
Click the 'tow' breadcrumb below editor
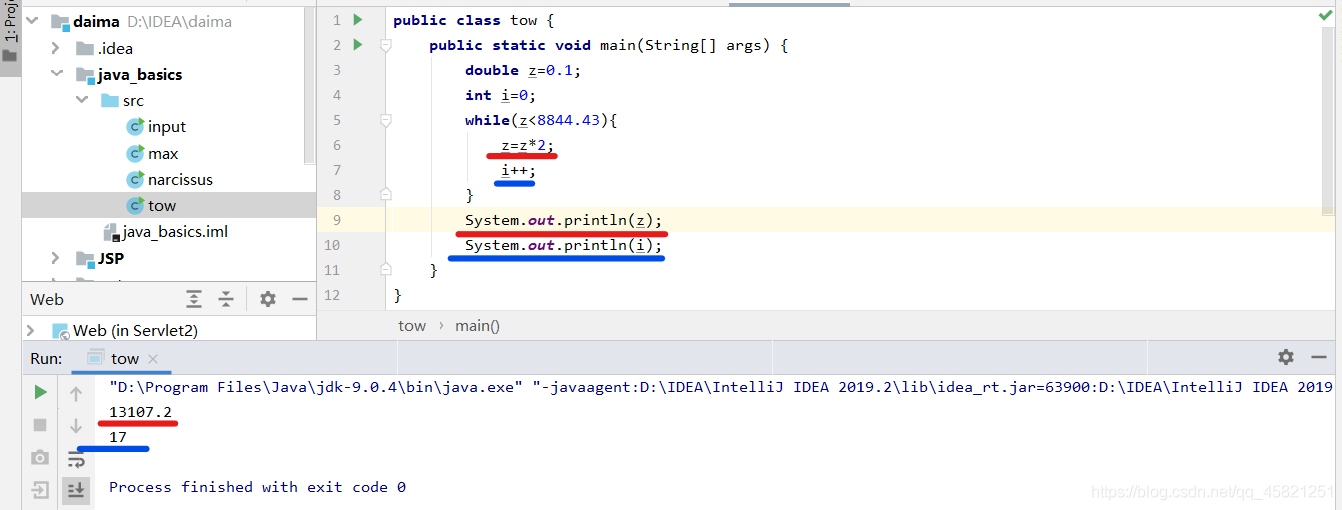click(412, 325)
